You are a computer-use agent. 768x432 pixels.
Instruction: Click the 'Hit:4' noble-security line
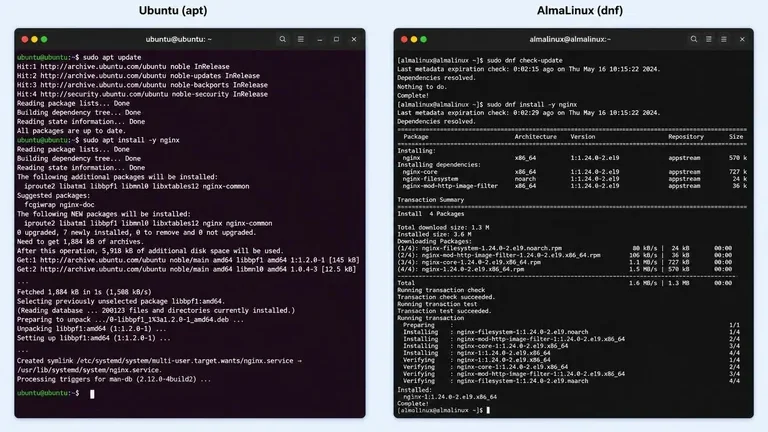point(142,94)
